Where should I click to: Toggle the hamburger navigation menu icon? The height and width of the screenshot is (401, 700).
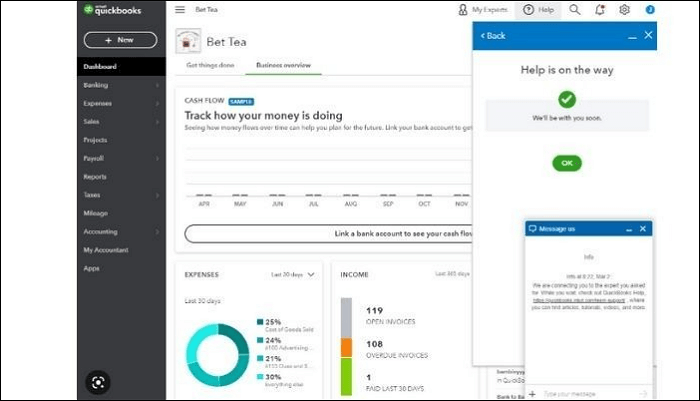coord(180,9)
